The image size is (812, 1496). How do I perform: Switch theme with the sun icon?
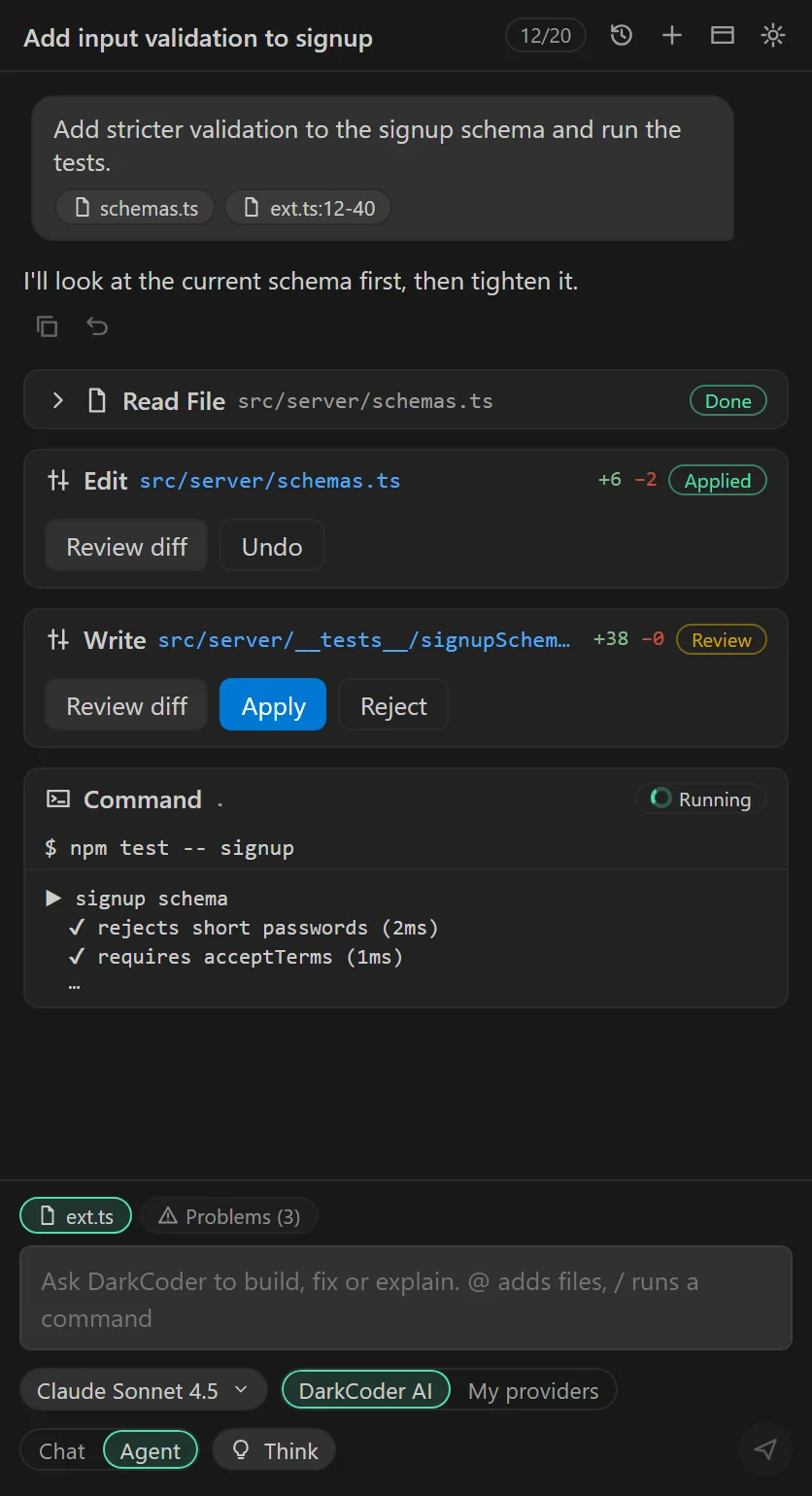click(x=773, y=36)
